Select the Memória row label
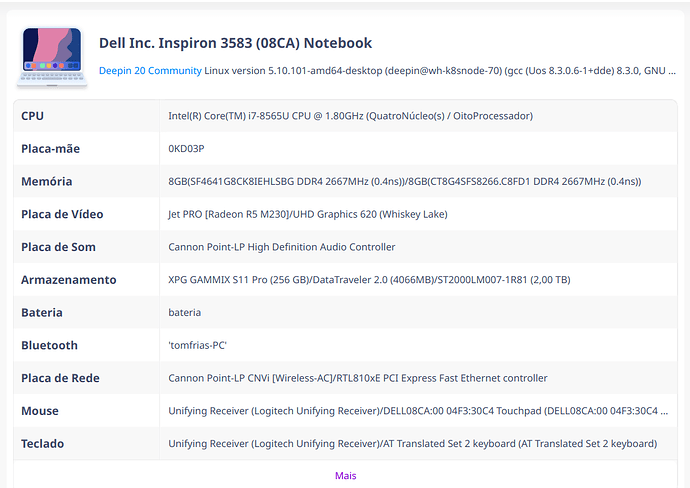 tap(47, 181)
